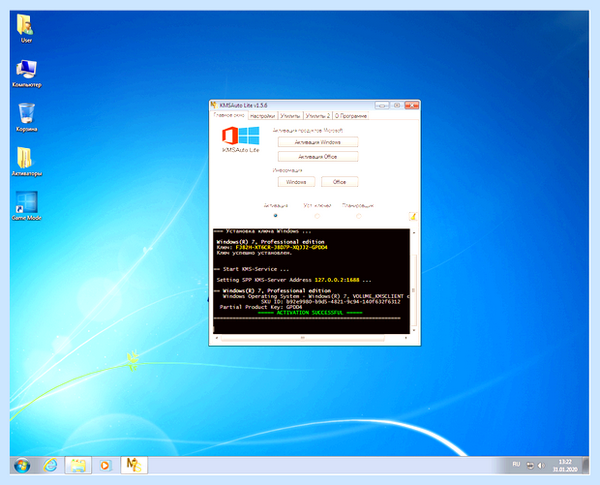The height and width of the screenshot is (485, 600).
Task: Open Windows Explorer from the taskbar
Action: click(x=78, y=465)
